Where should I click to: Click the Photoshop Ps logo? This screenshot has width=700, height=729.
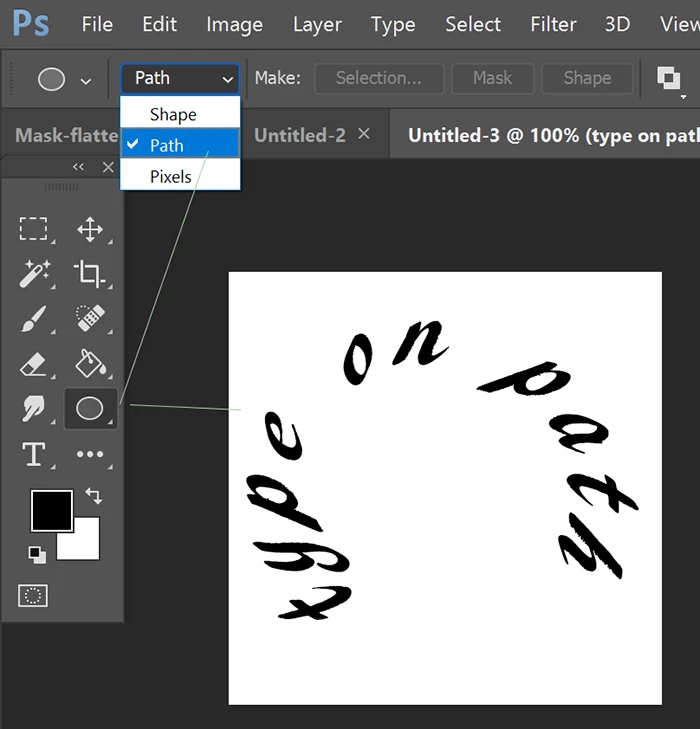coord(31,23)
